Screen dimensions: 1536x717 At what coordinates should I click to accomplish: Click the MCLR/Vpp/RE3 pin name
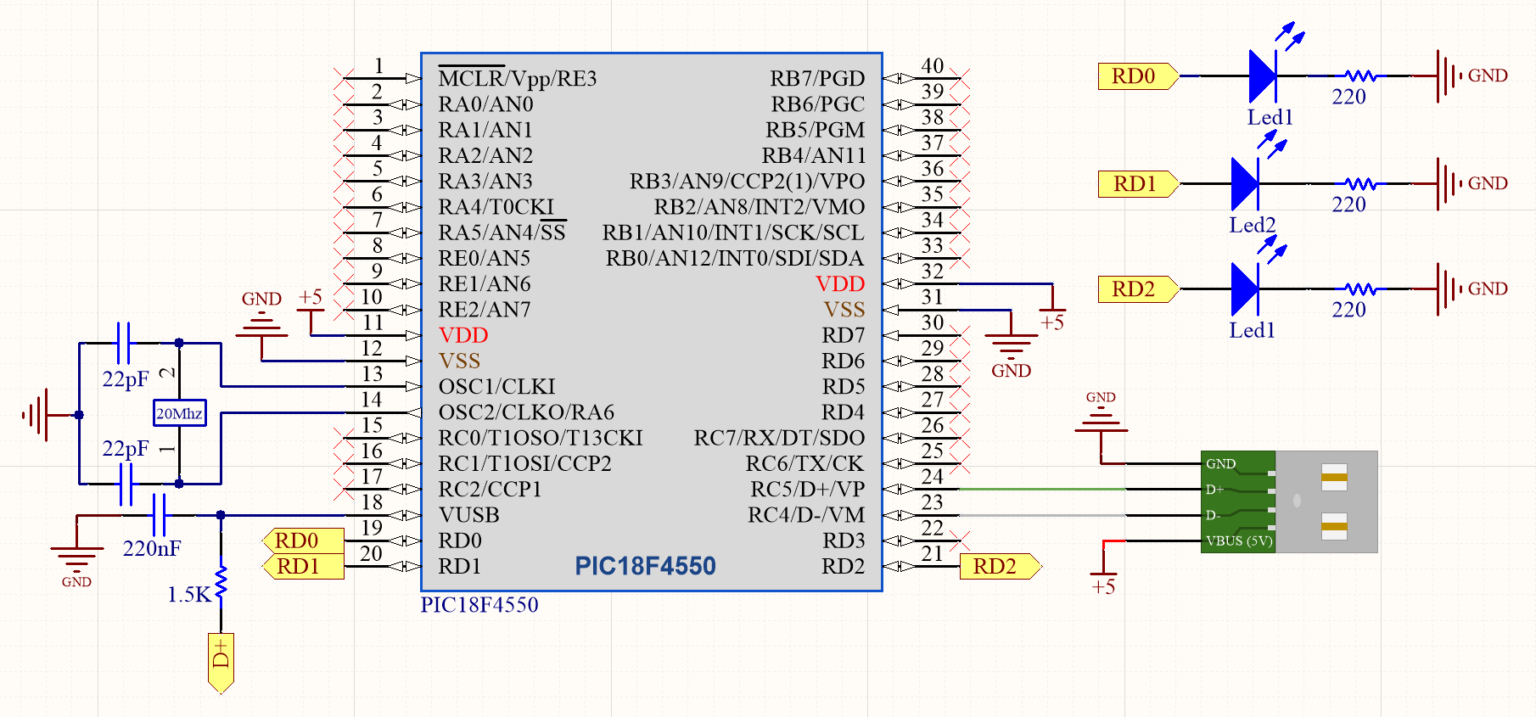tap(517, 78)
